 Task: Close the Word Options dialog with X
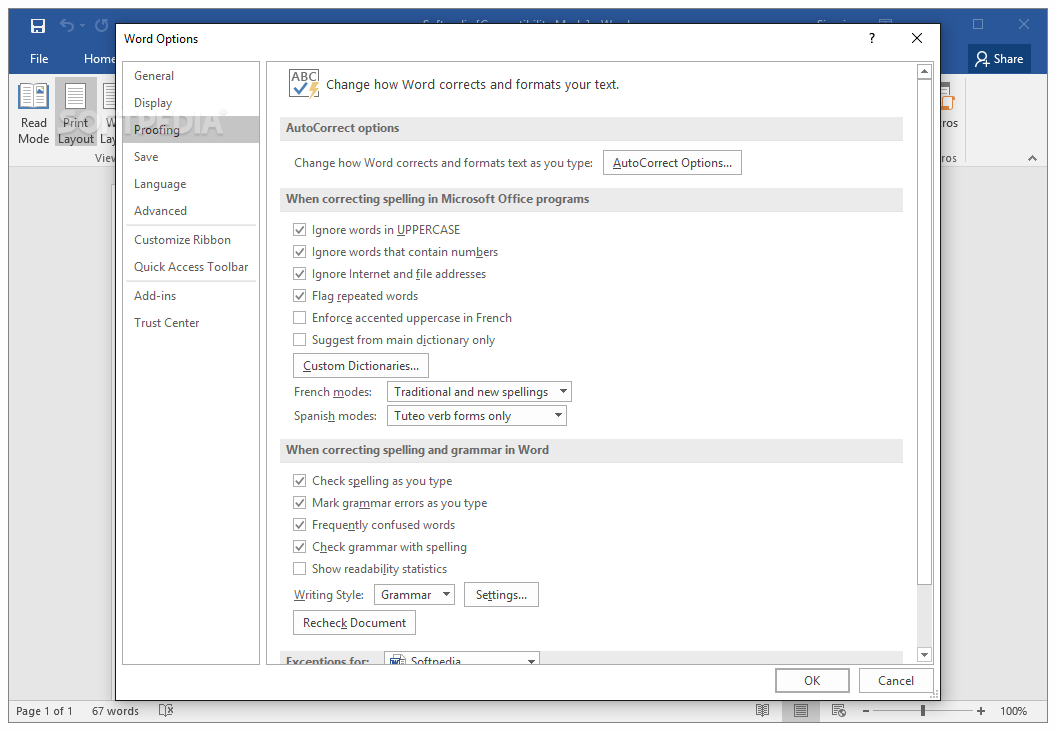point(917,38)
